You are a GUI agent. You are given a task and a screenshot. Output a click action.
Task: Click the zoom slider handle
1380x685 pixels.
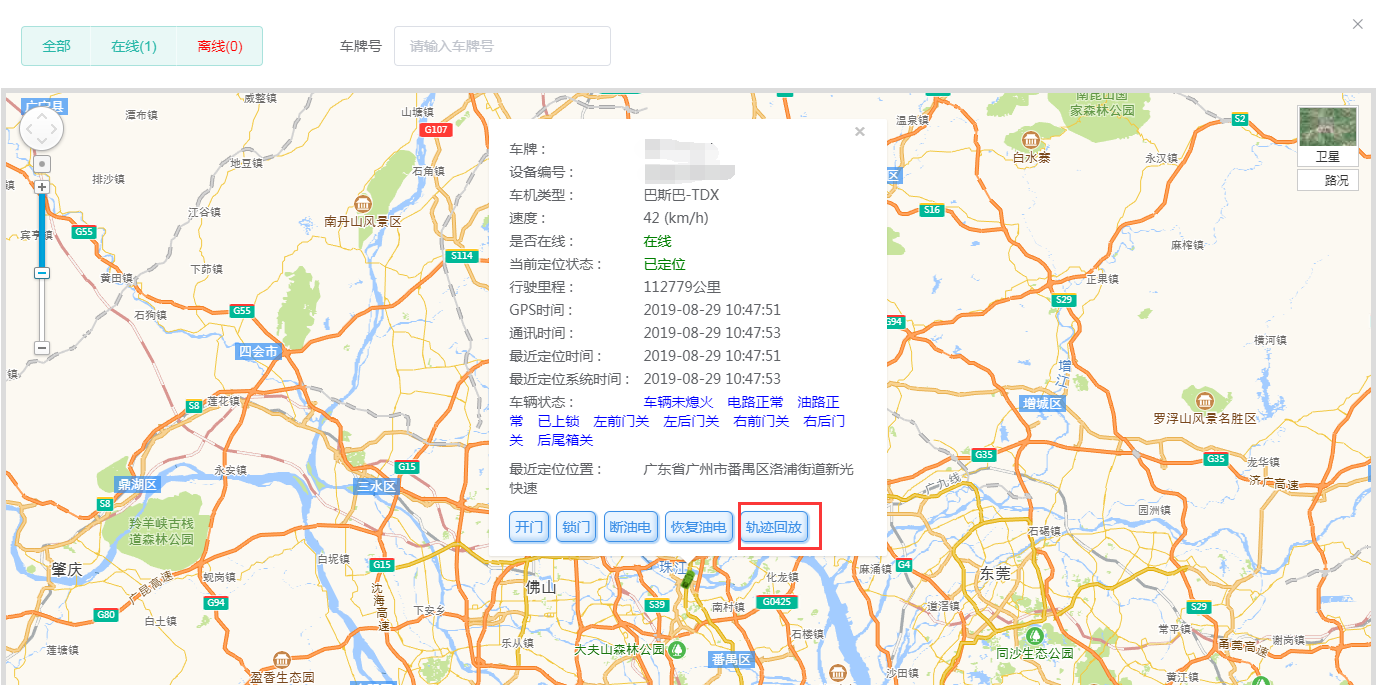[42, 272]
